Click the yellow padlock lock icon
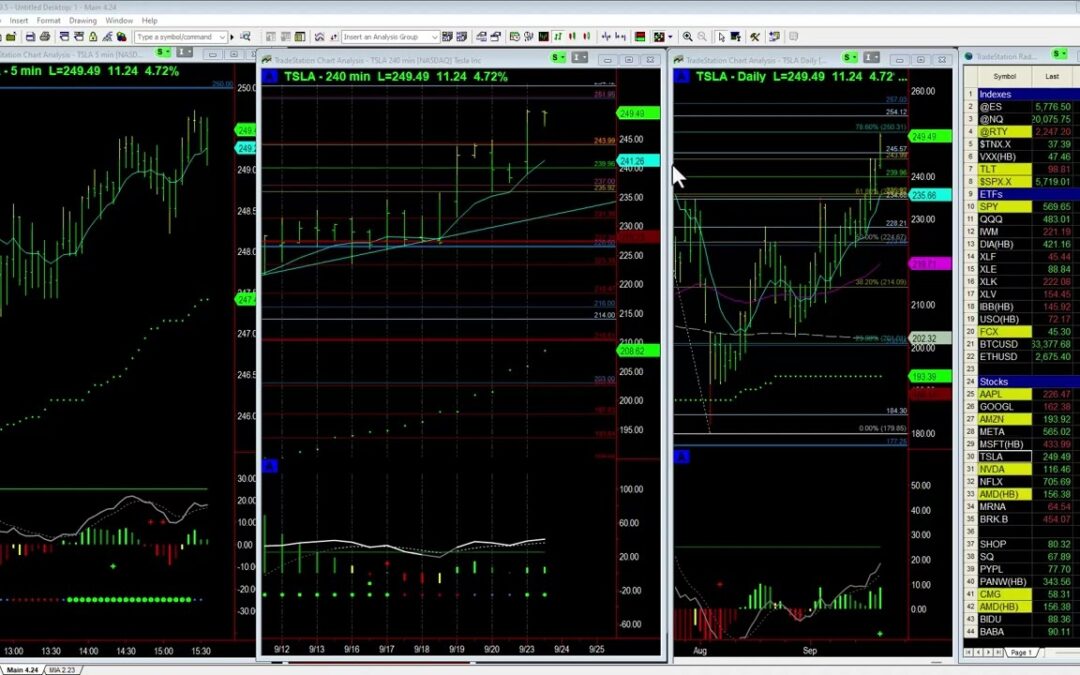This screenshot has width=1080, height=675. [x=93, y=36]
